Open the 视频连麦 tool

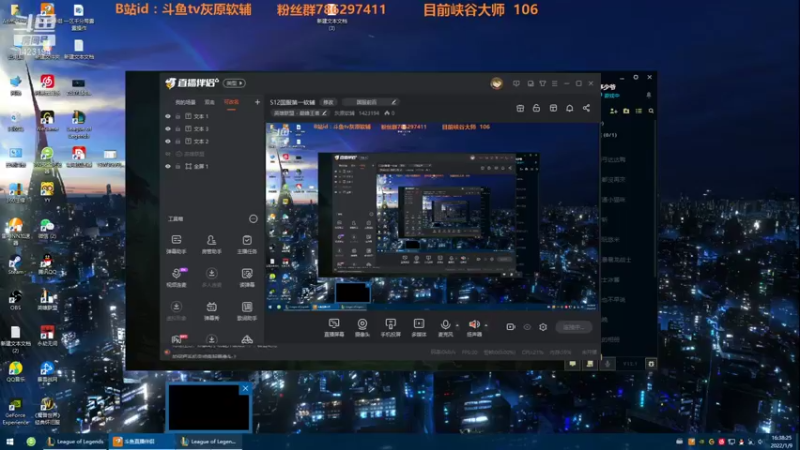tap(176, 277)
